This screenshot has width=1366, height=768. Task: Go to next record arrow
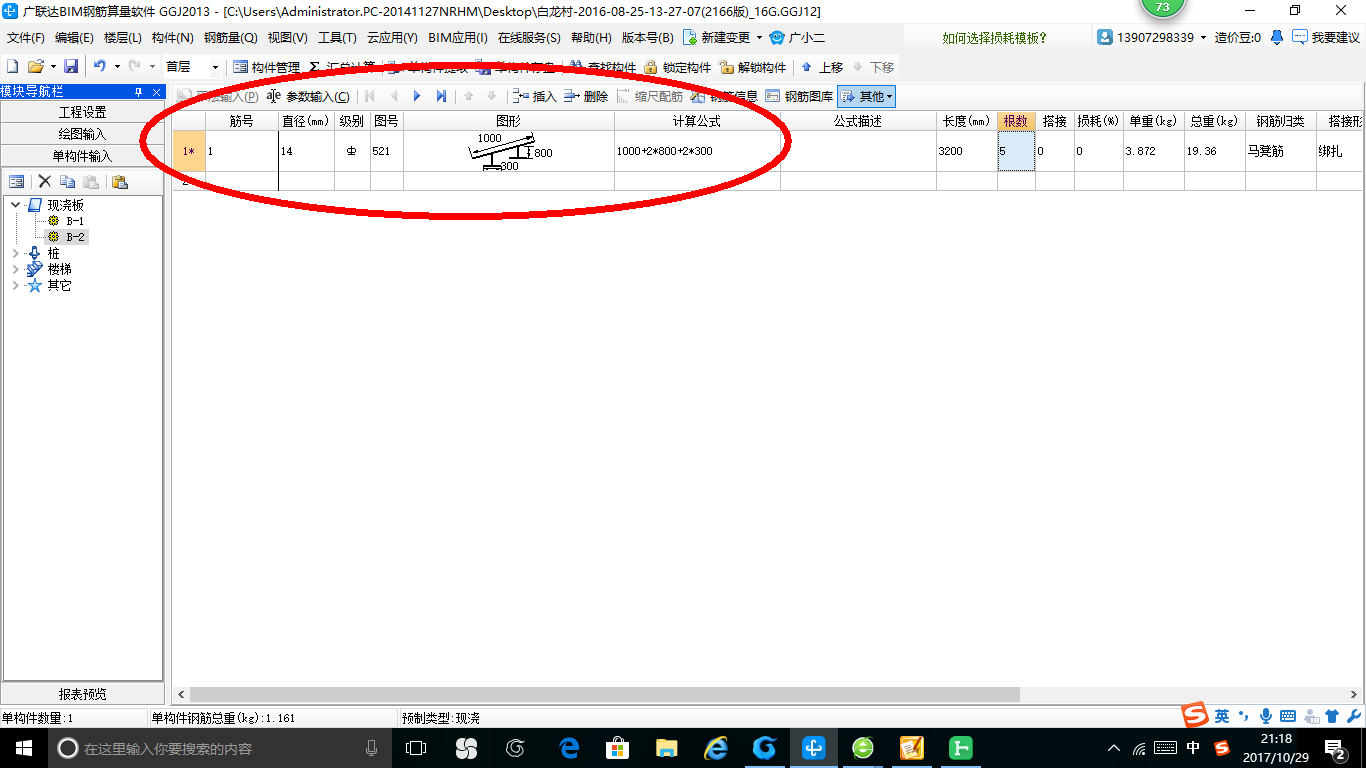[418, 96]
